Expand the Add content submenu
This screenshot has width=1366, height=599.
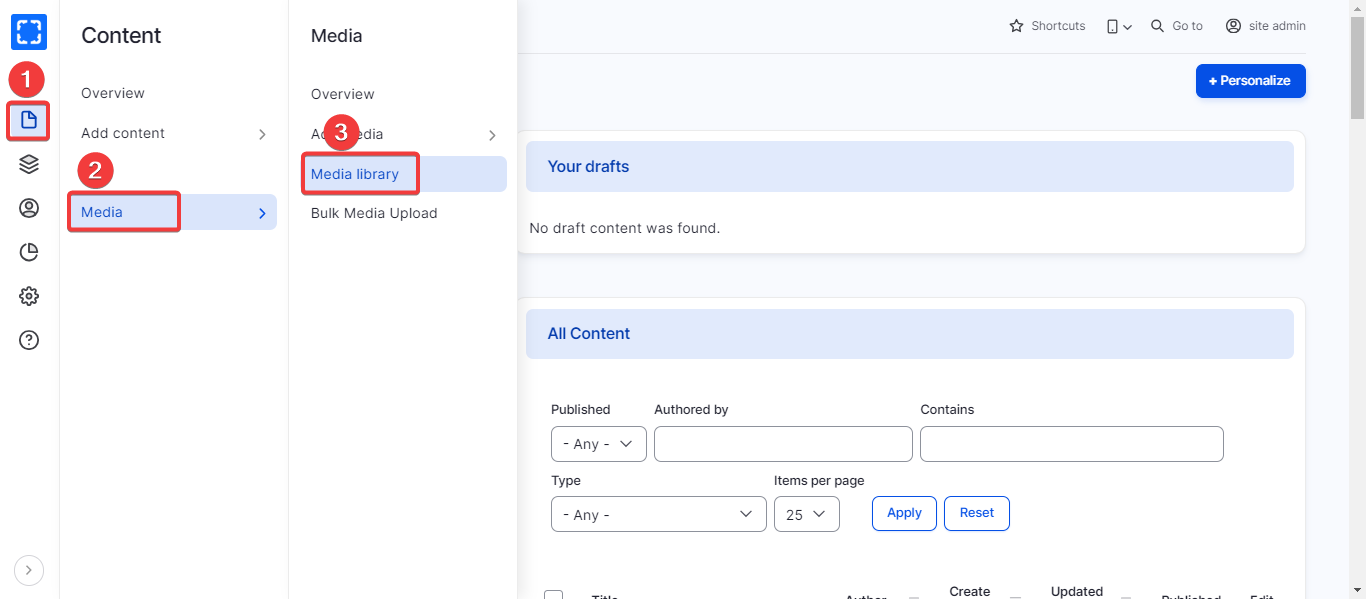(x=262, y=134)
